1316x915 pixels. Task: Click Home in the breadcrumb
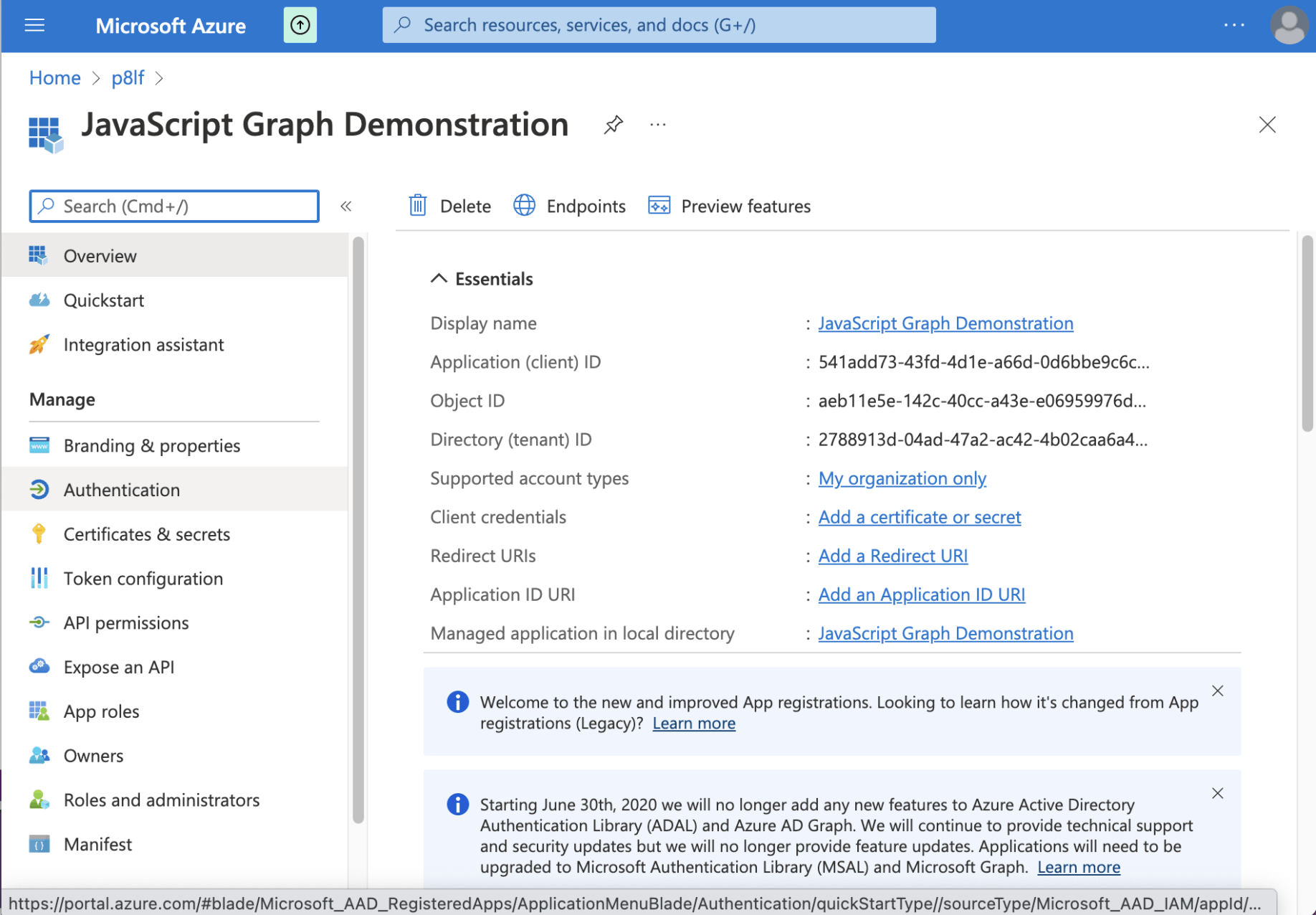(x=54, y=77)
